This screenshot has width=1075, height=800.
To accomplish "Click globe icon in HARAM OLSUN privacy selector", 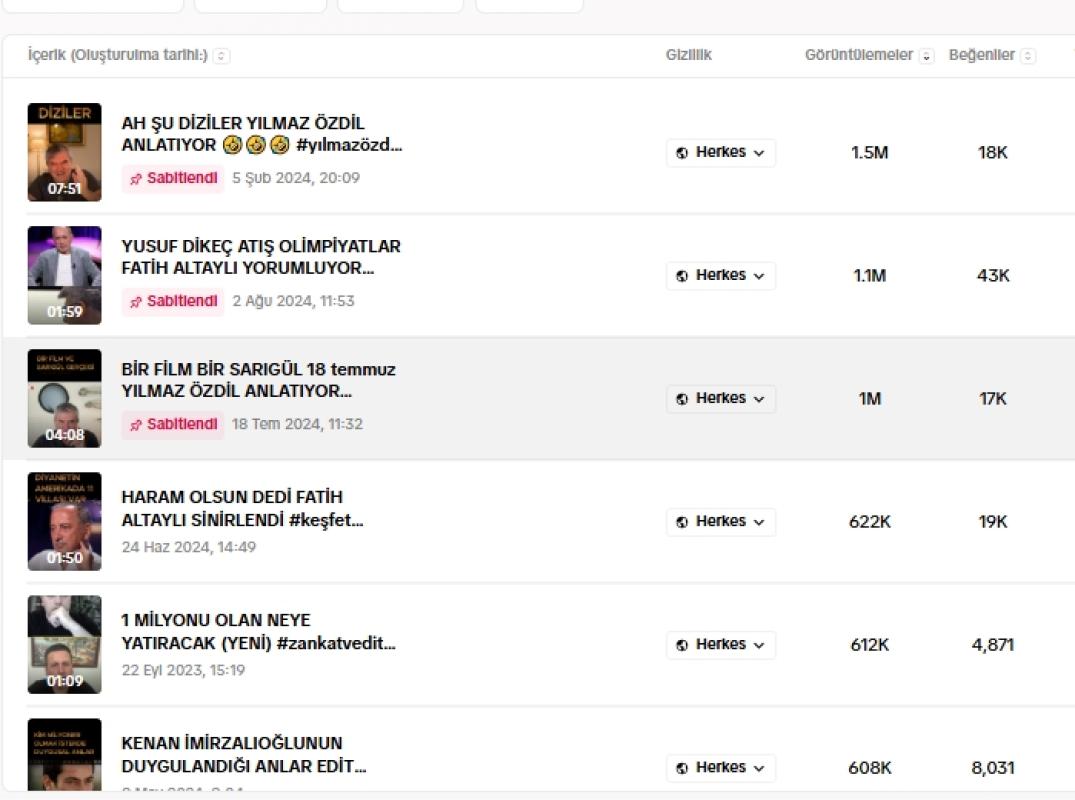I will [x=681, y=522].
